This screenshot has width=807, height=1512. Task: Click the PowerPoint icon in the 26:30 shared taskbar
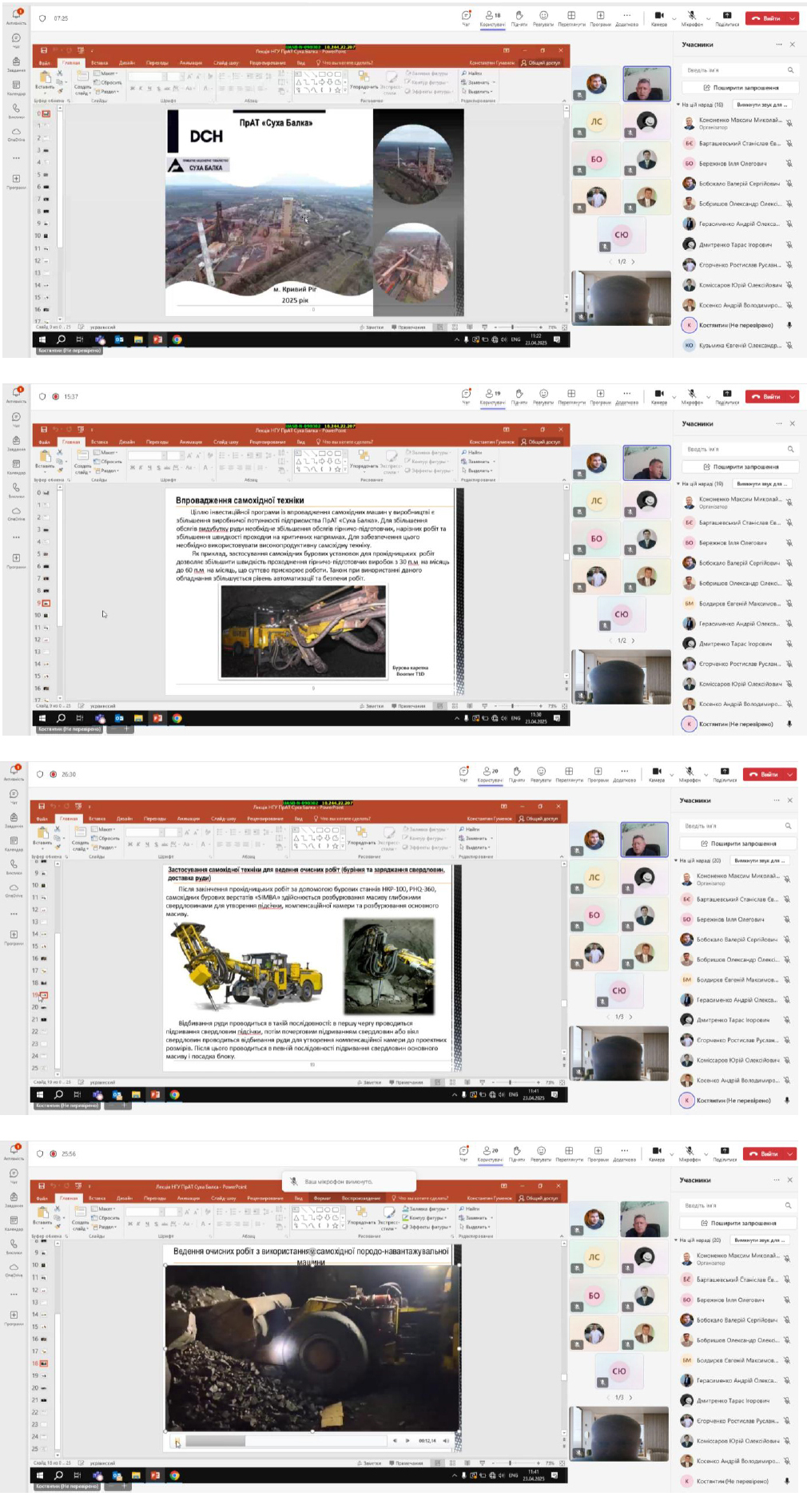[x=155, y=1094]
